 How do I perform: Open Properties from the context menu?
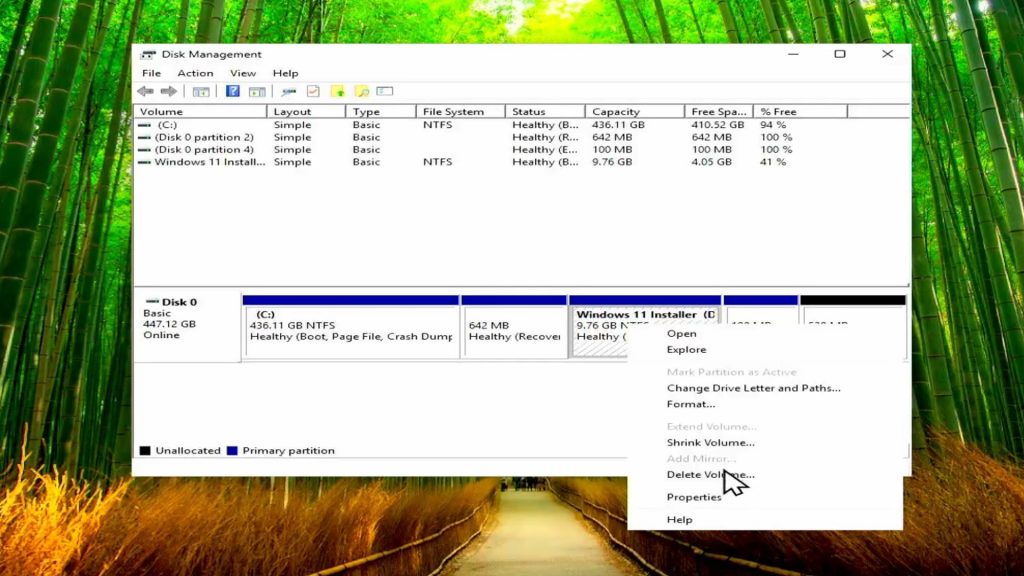point(694,497)
